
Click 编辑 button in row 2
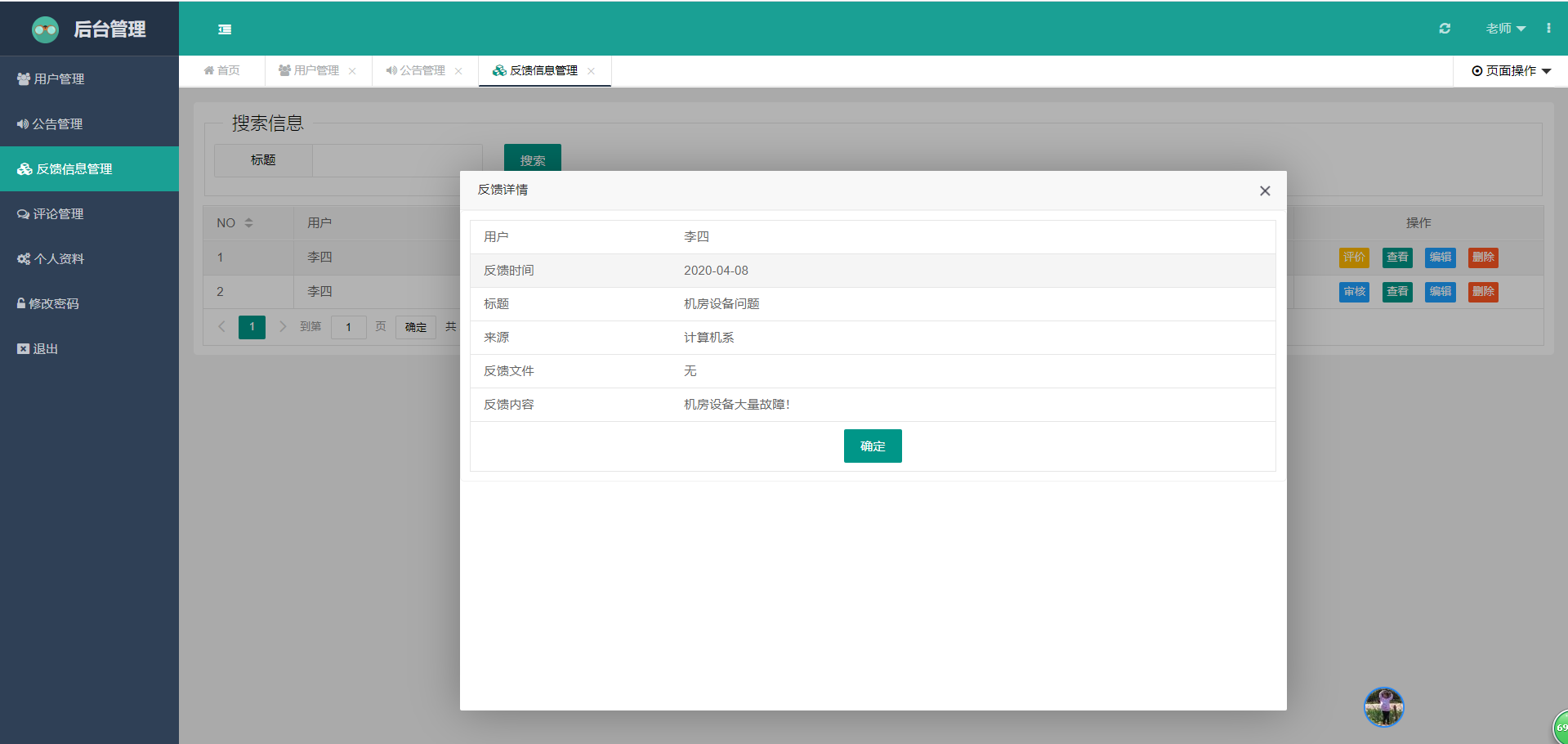1441,292
